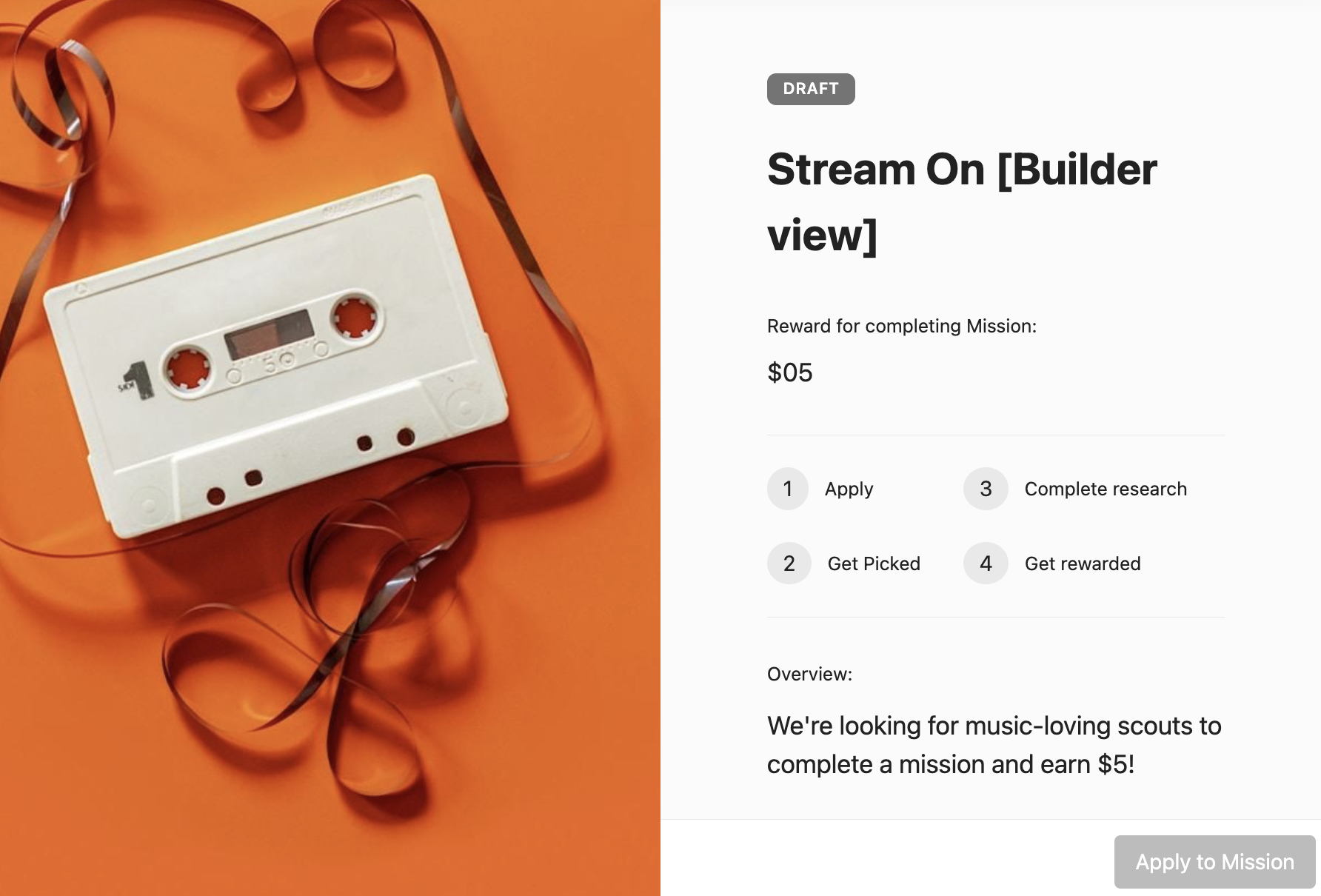
Task: Click the cassette's center tape window
Action: click(268, 335)
